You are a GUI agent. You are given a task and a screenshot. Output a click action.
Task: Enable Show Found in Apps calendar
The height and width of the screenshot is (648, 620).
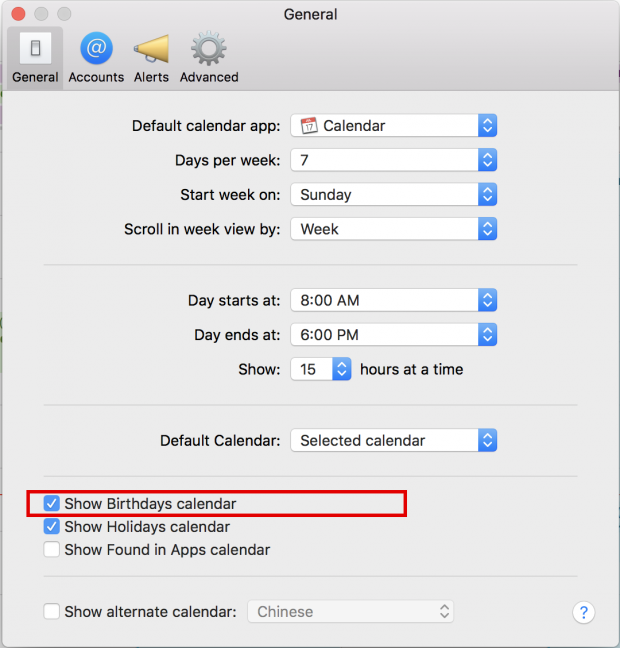coord(52,550)
